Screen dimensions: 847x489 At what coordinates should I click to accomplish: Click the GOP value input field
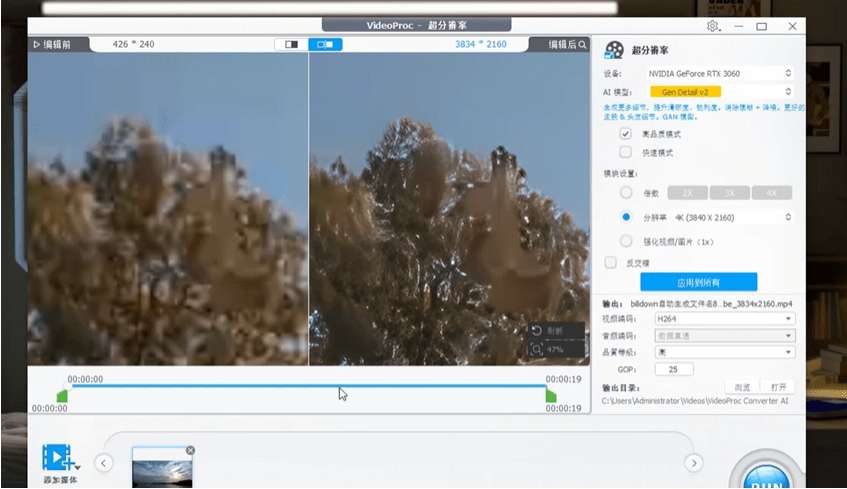[x=680, y=369]
